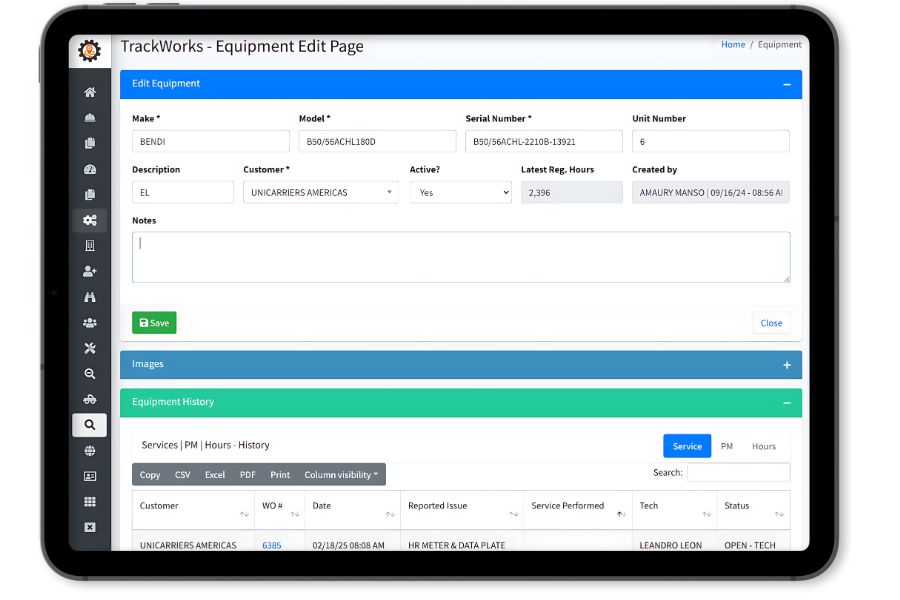Open the Customer dropdown UNICARRIERS AMERICAS
Image resolution: width=900 pixels, height=600 pixels.
click(x=321, y=192)
